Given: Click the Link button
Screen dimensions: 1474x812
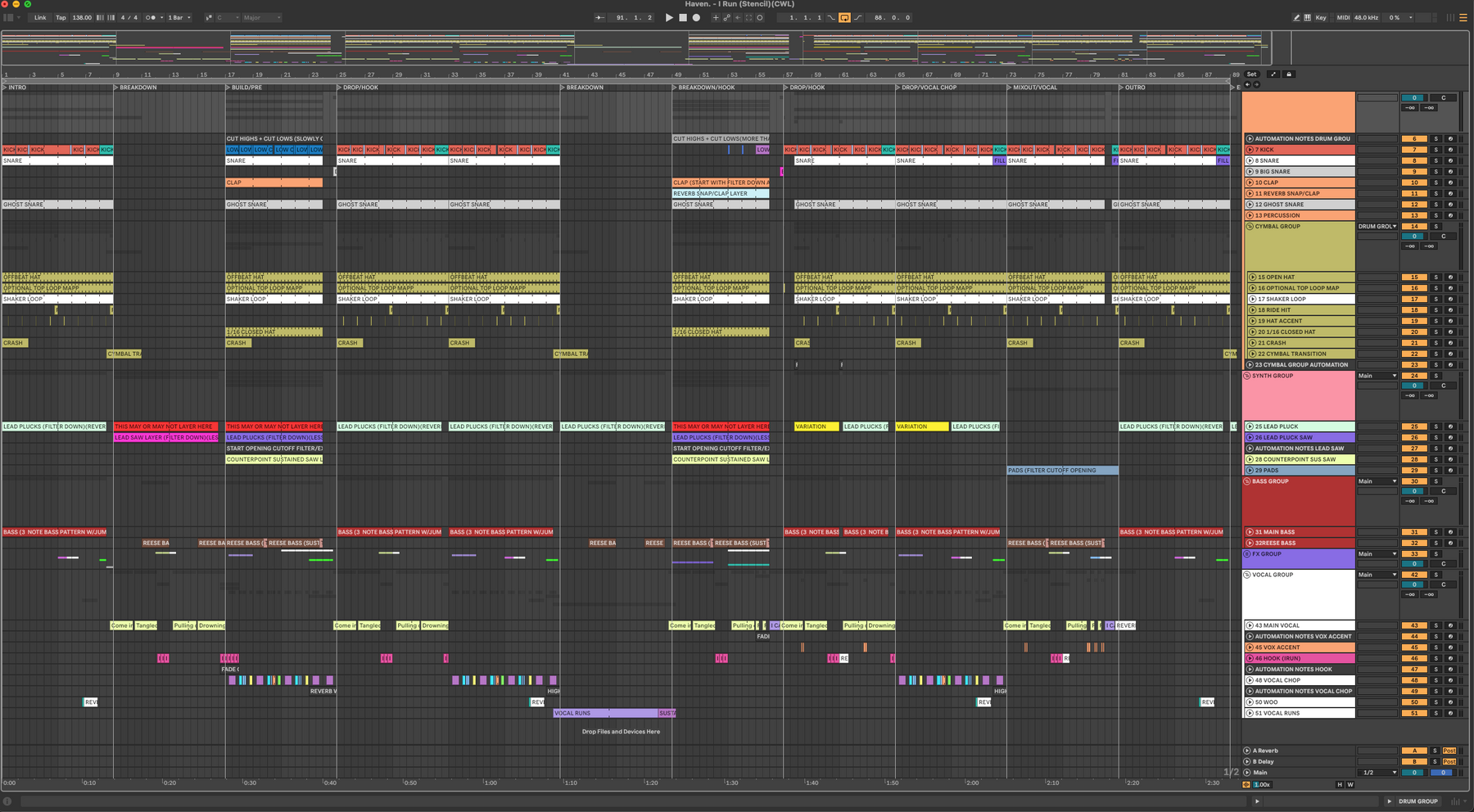Looking at the screenshot, I should pos(40,17).
